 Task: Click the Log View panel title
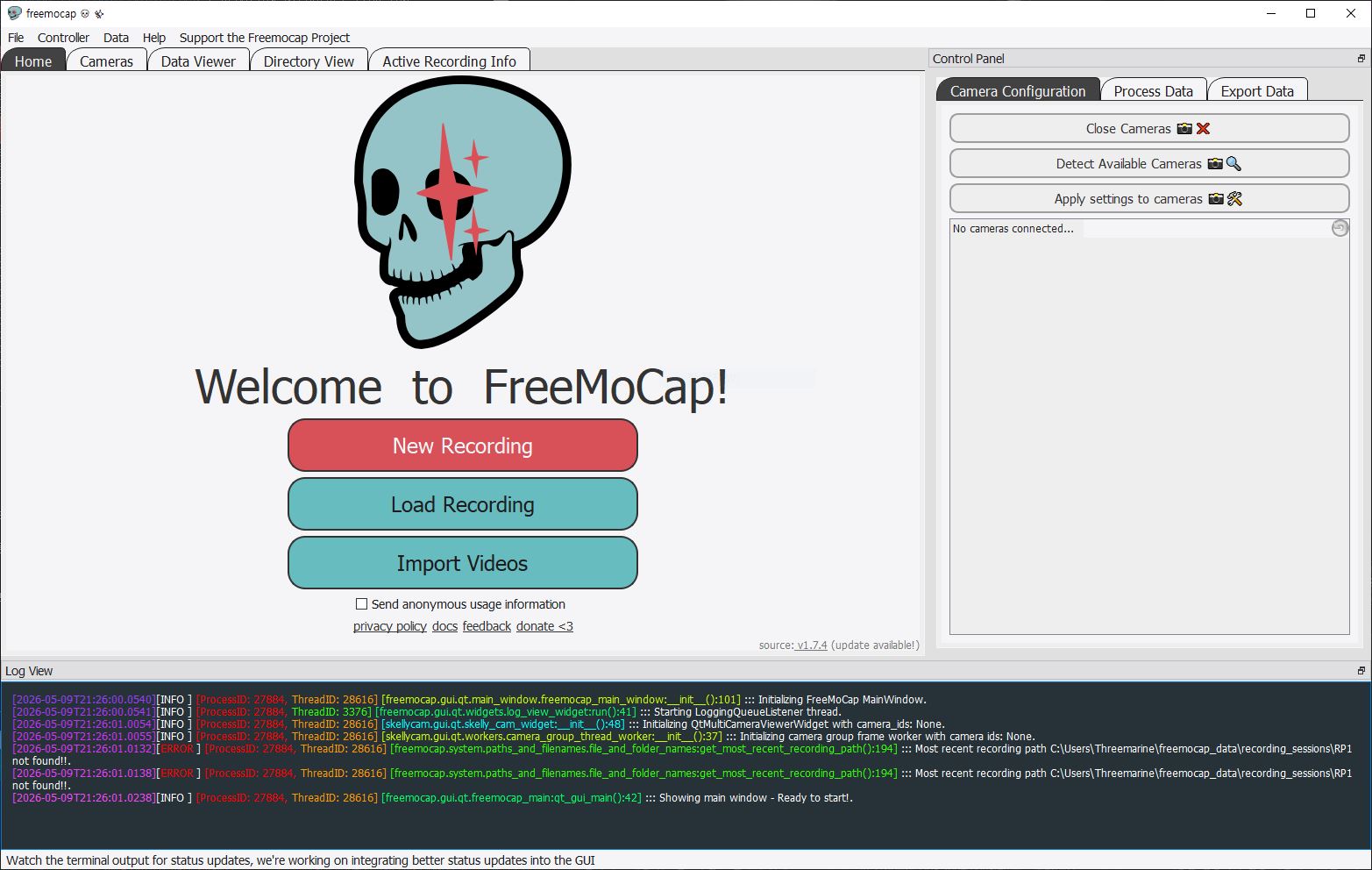click(x=29, y=671)
